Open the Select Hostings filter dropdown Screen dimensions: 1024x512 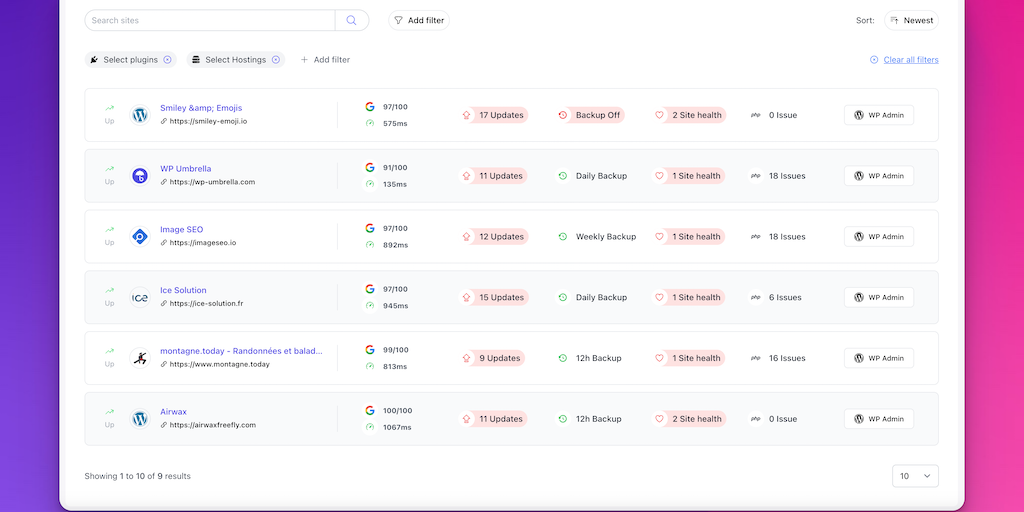tap(236, 60)
